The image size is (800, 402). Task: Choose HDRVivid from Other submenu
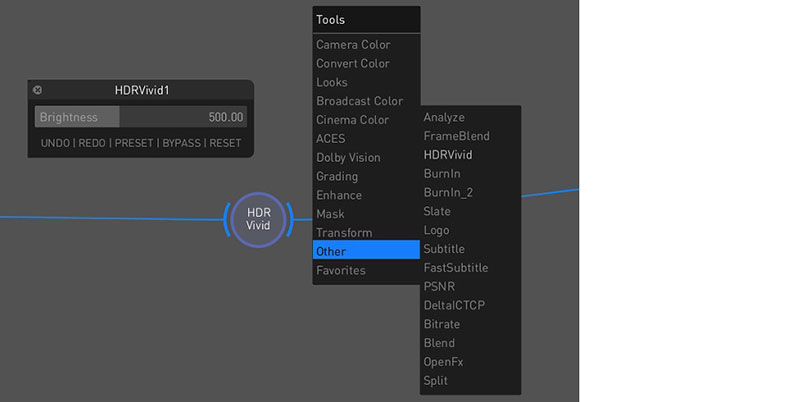point(448,155)
